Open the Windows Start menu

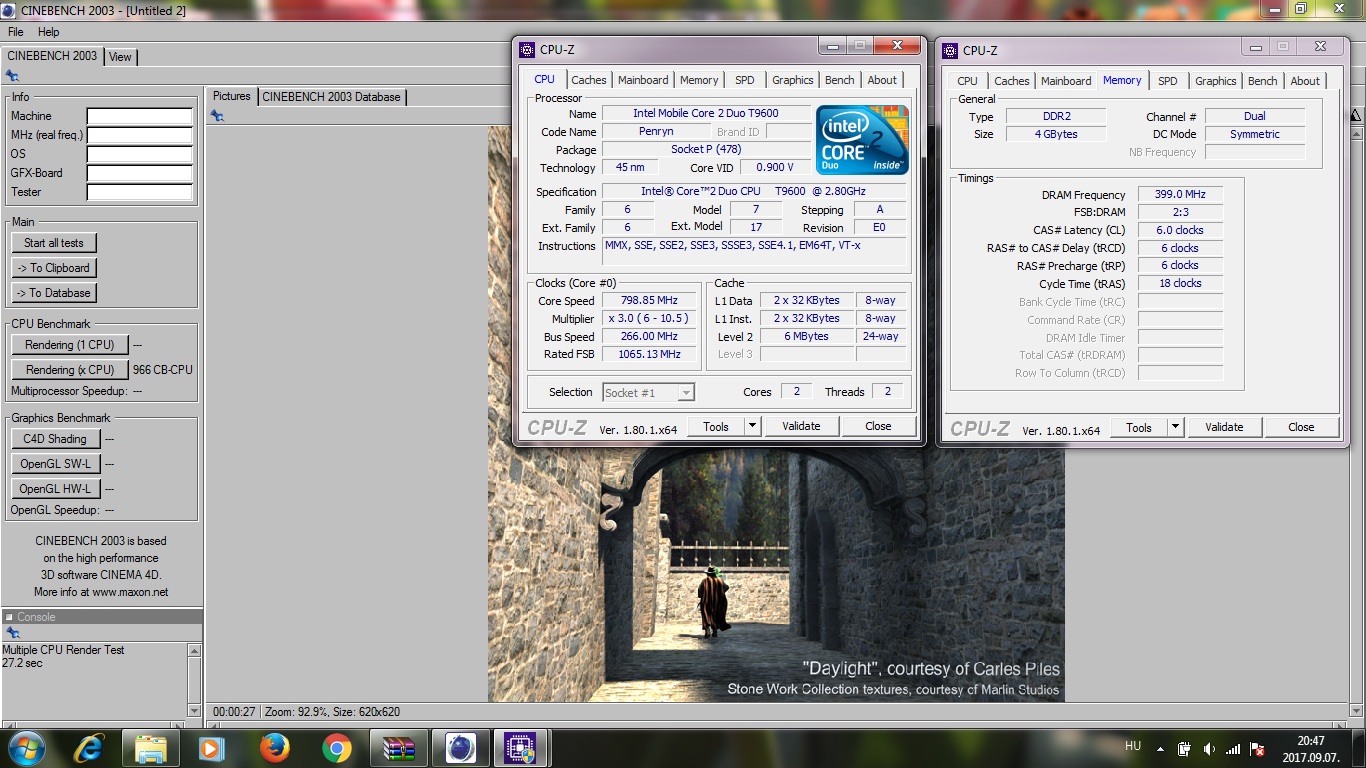pos(27,748)
